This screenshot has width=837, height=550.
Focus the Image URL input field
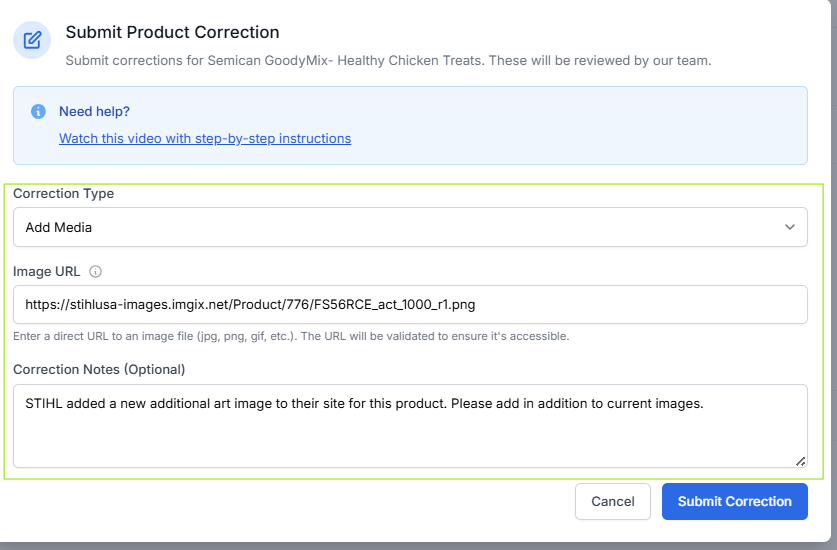click(410, 304)
